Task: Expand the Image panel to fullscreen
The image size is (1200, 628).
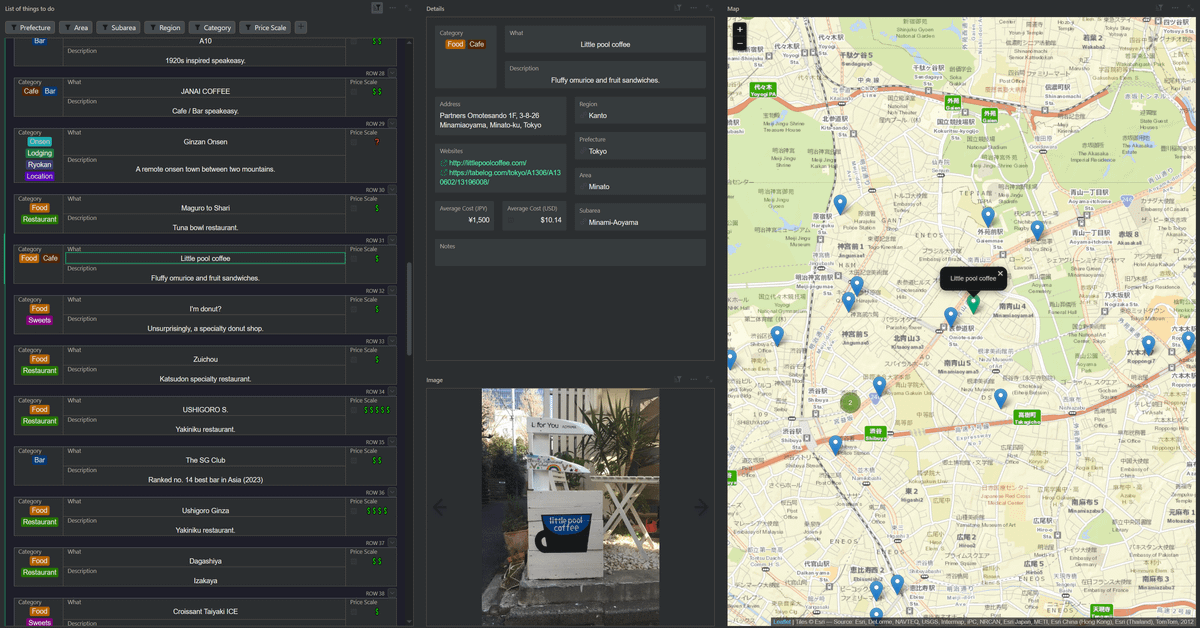Action: tap(708, 380)
